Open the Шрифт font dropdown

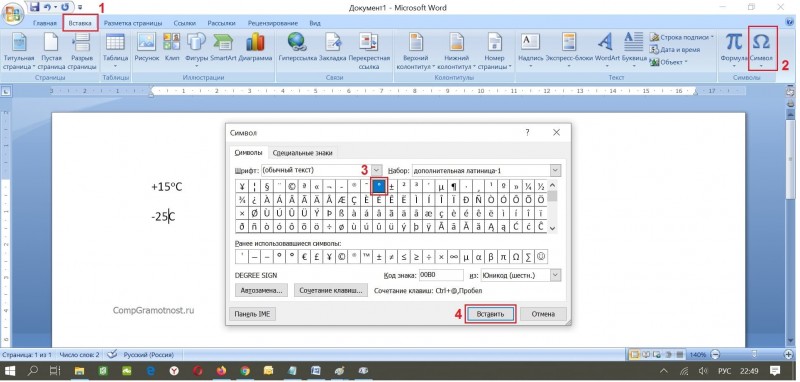pos(377,170)
